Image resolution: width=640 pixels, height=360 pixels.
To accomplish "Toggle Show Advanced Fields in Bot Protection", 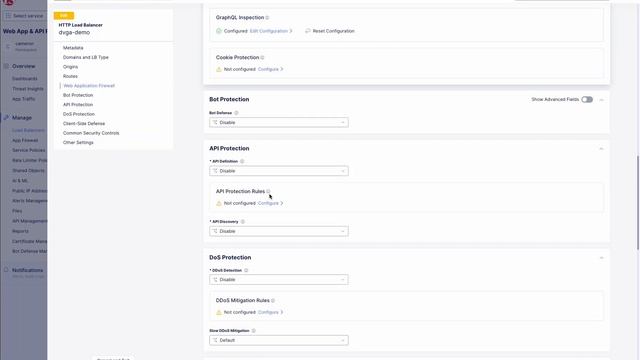I will click(x=587, y=100).
